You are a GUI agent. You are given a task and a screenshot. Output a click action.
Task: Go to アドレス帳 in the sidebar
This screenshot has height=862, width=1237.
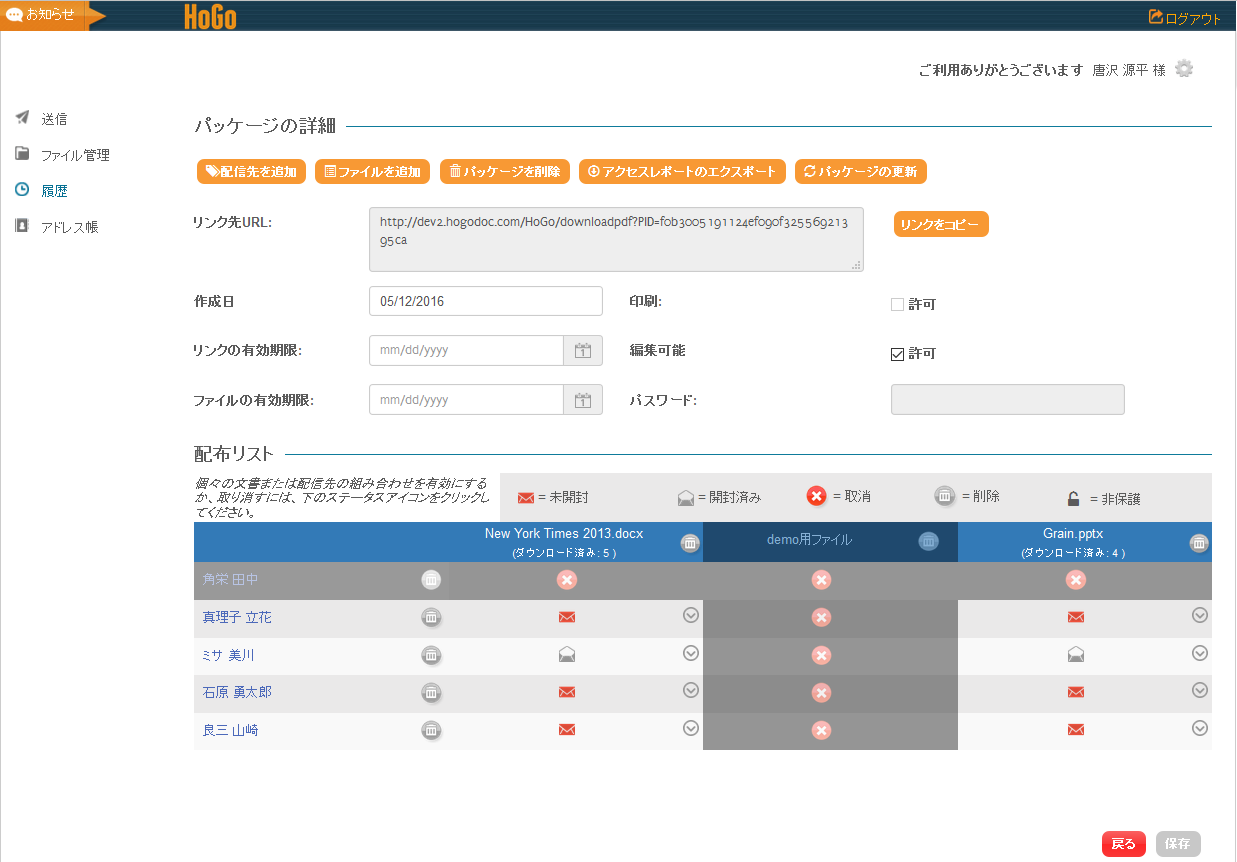tap(69, 227)
